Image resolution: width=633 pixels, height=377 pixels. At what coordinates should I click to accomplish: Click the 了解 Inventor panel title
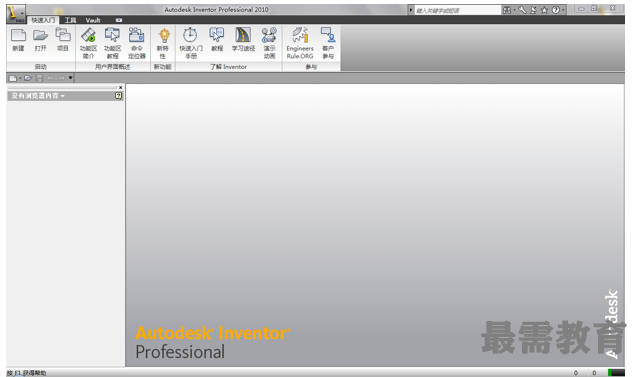coord(228,67)
